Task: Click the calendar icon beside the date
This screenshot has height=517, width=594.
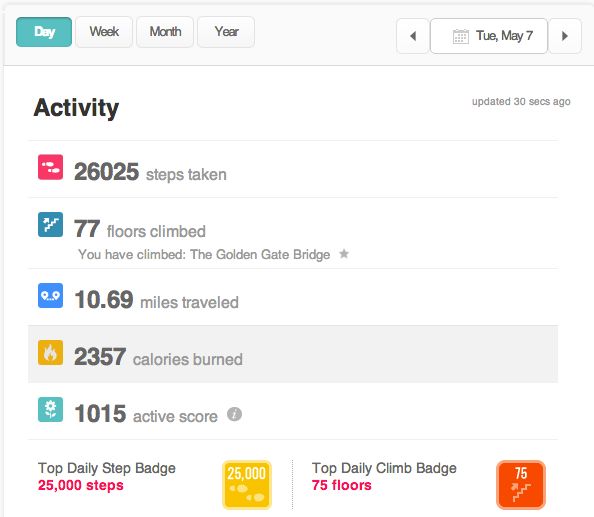Action: pyautogui.click(x=461, y=36)
